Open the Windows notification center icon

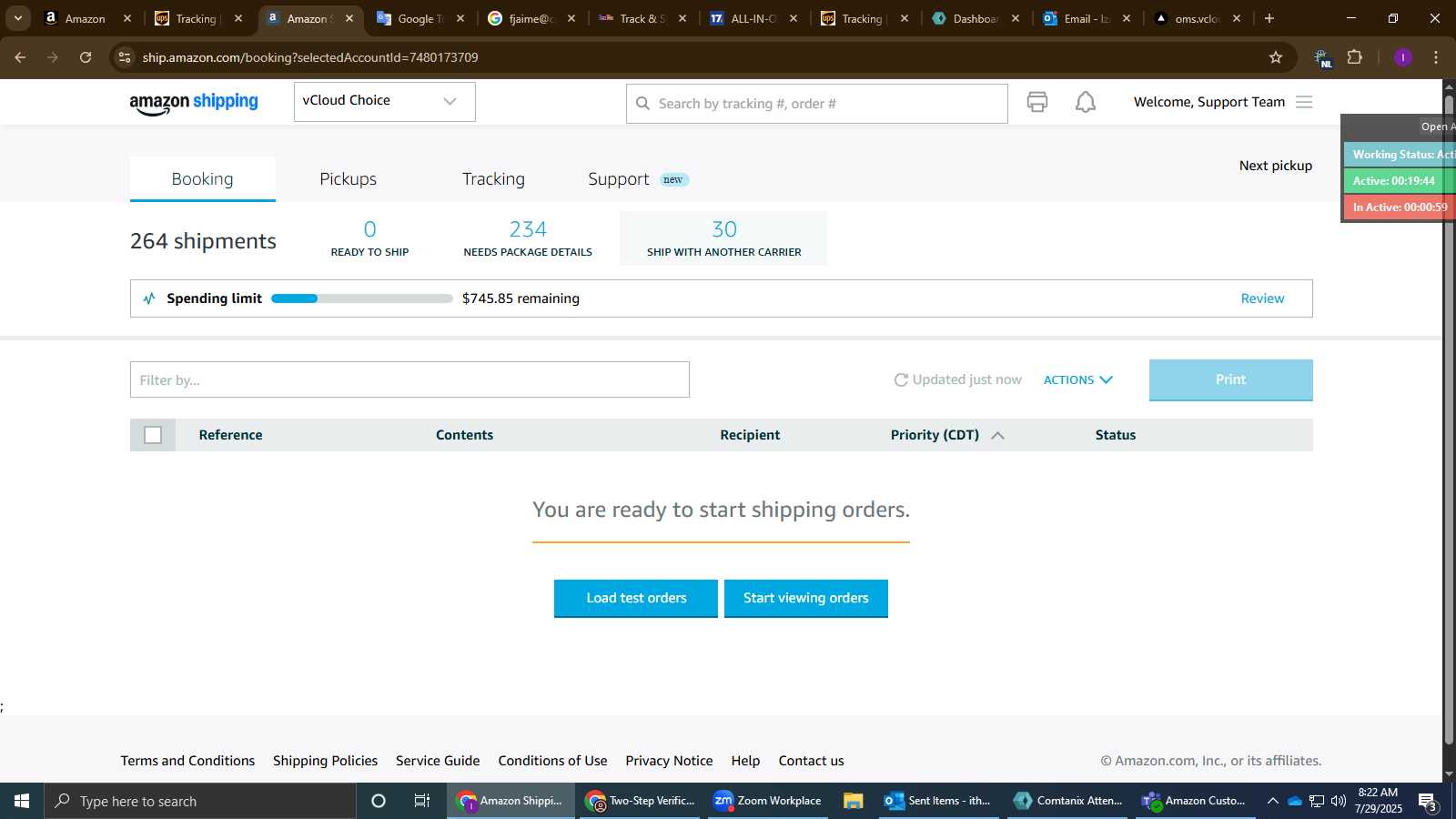tap(1428, 802)
